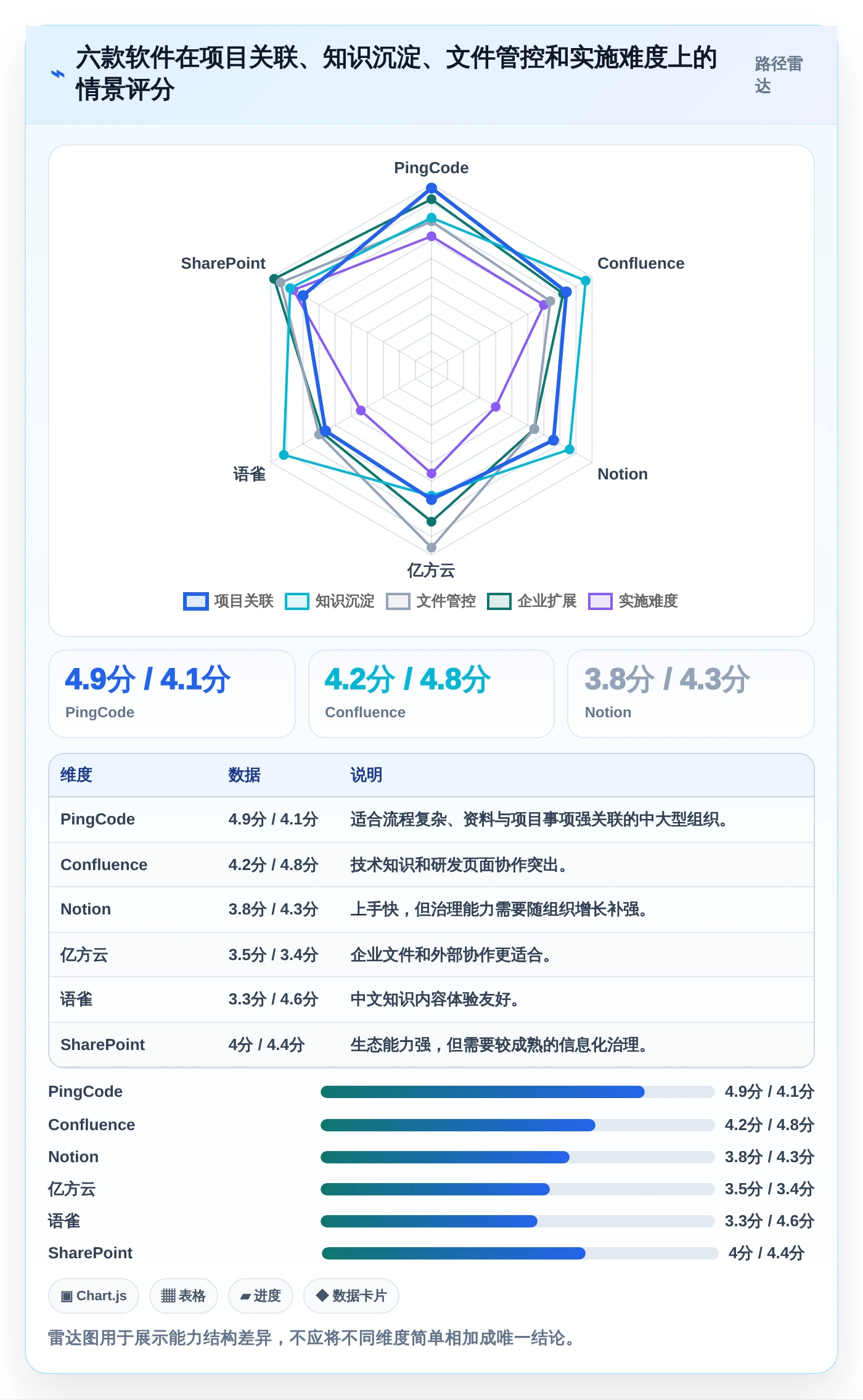The height and width of the screenshot is (1400, 863).
Task: Click the 路径雷达 label in header
Action: 779,75
